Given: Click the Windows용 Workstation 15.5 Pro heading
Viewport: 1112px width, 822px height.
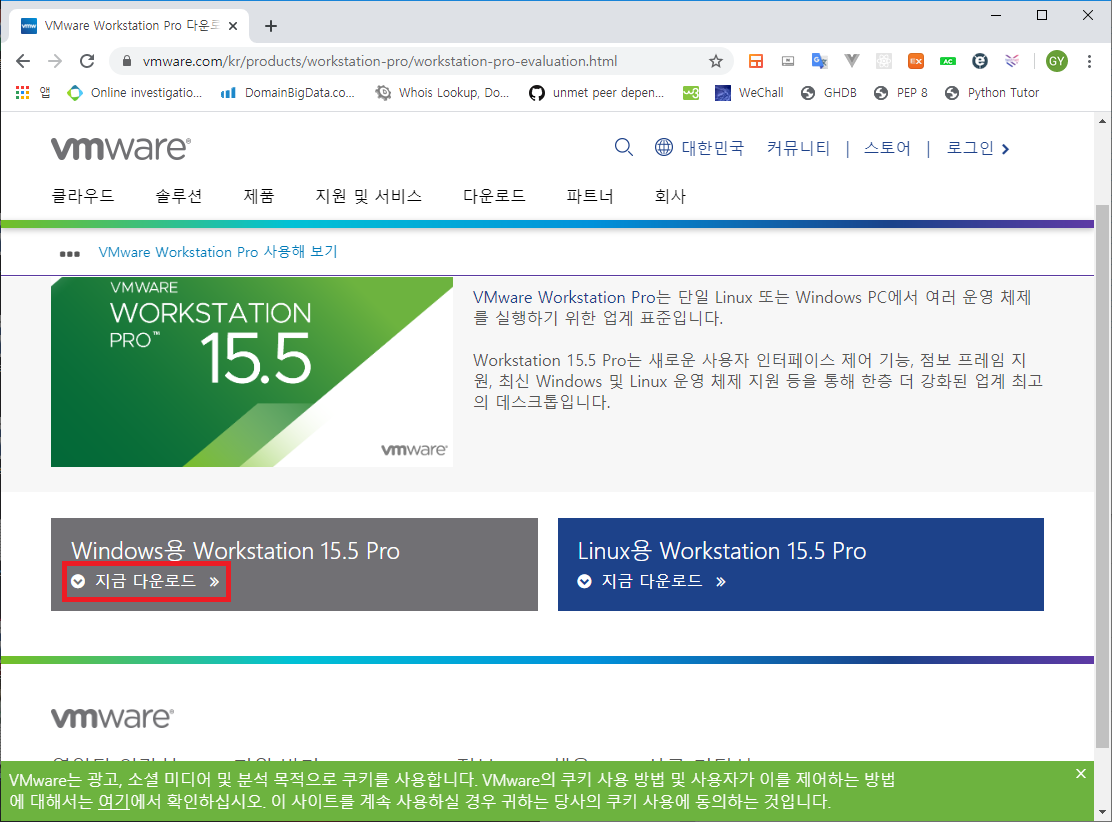Looking at the screenshot, I should [235, 550].
